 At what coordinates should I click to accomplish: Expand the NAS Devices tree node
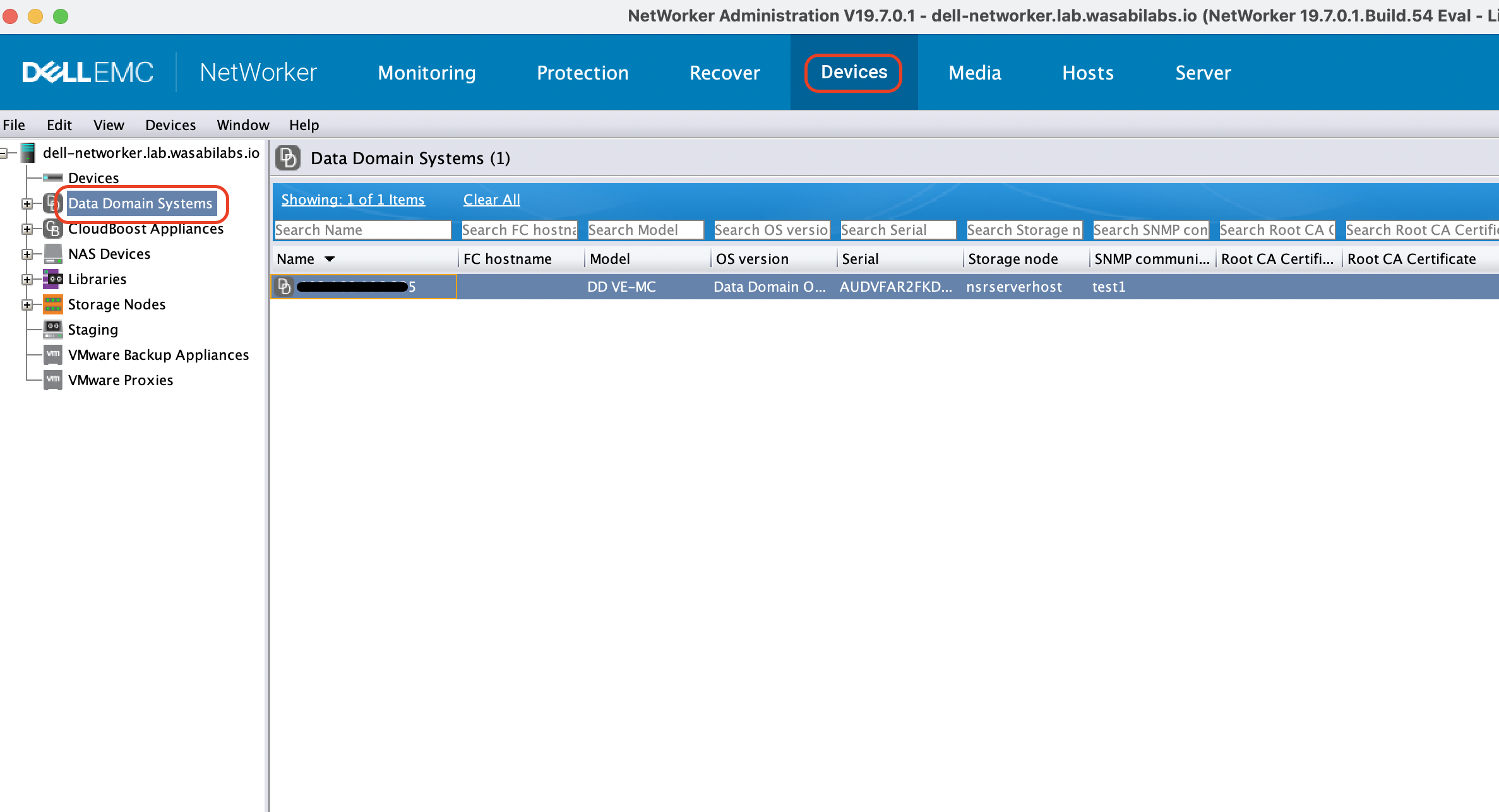(27, 254)
